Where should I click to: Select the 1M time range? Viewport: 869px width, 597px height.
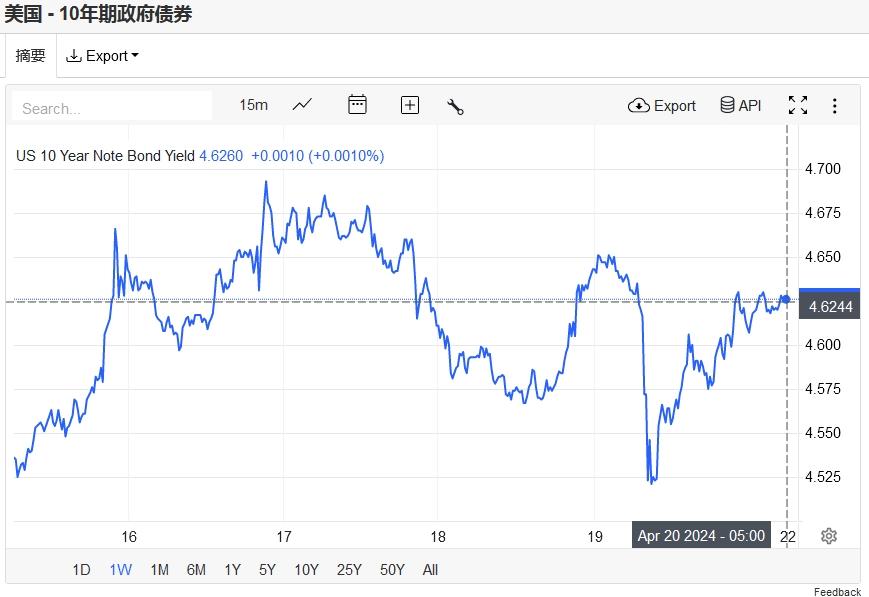tap(159, 570)
